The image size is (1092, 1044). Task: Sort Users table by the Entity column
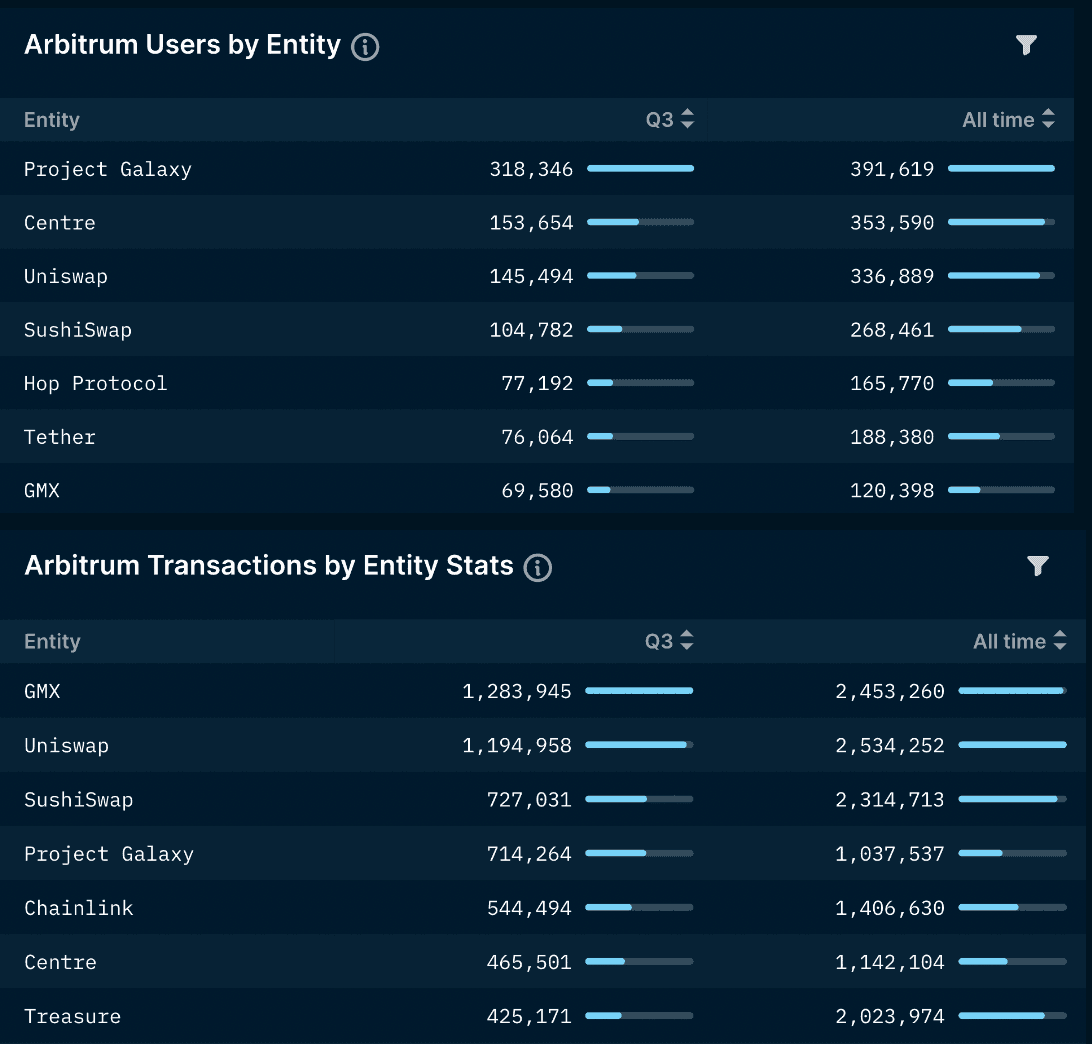pos(51,119)
